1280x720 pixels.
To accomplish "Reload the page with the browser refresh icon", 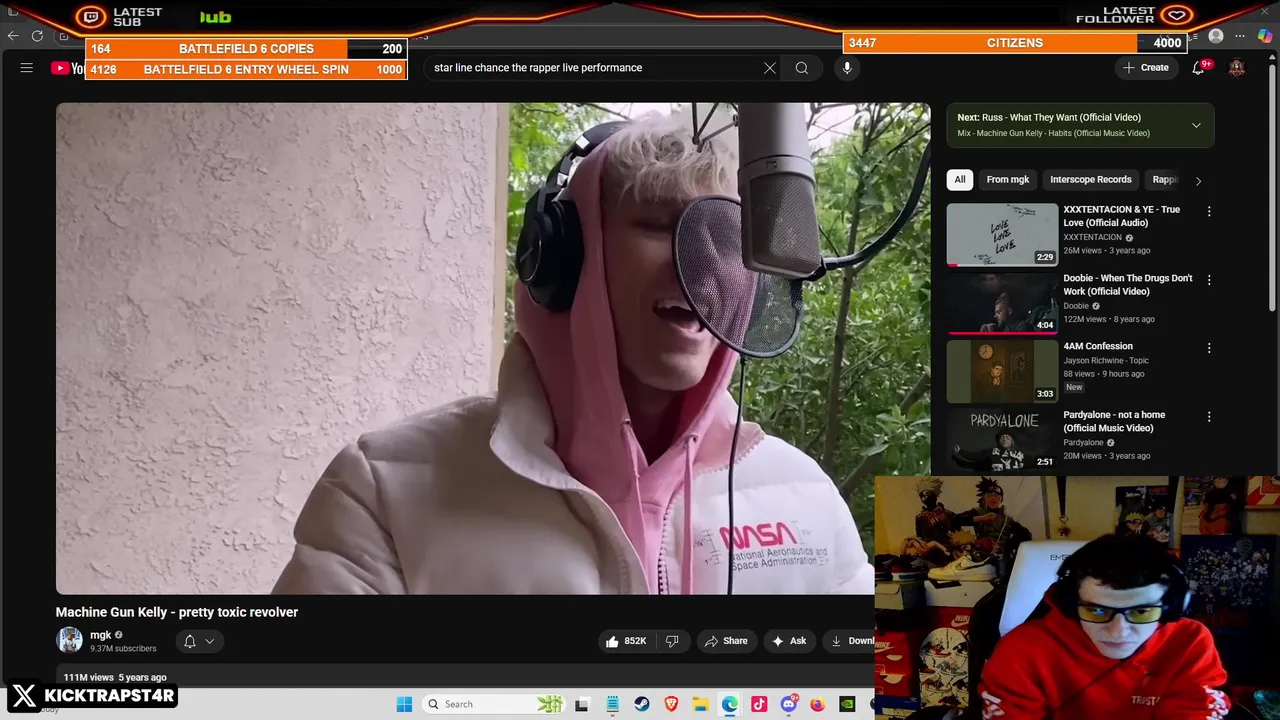I will (x=37, y=36).
